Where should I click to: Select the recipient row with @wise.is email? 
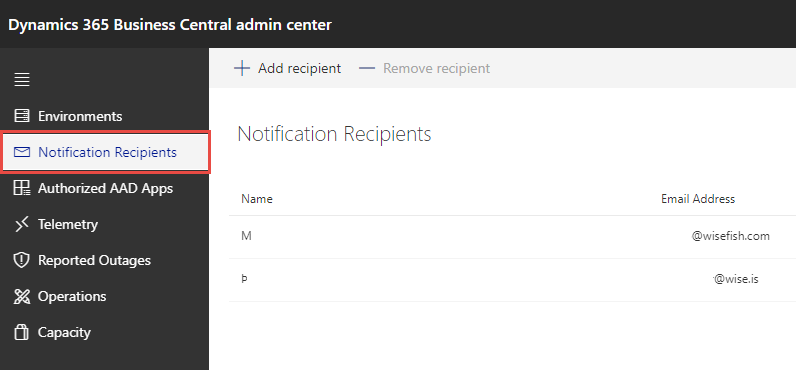tap(512, 280)
